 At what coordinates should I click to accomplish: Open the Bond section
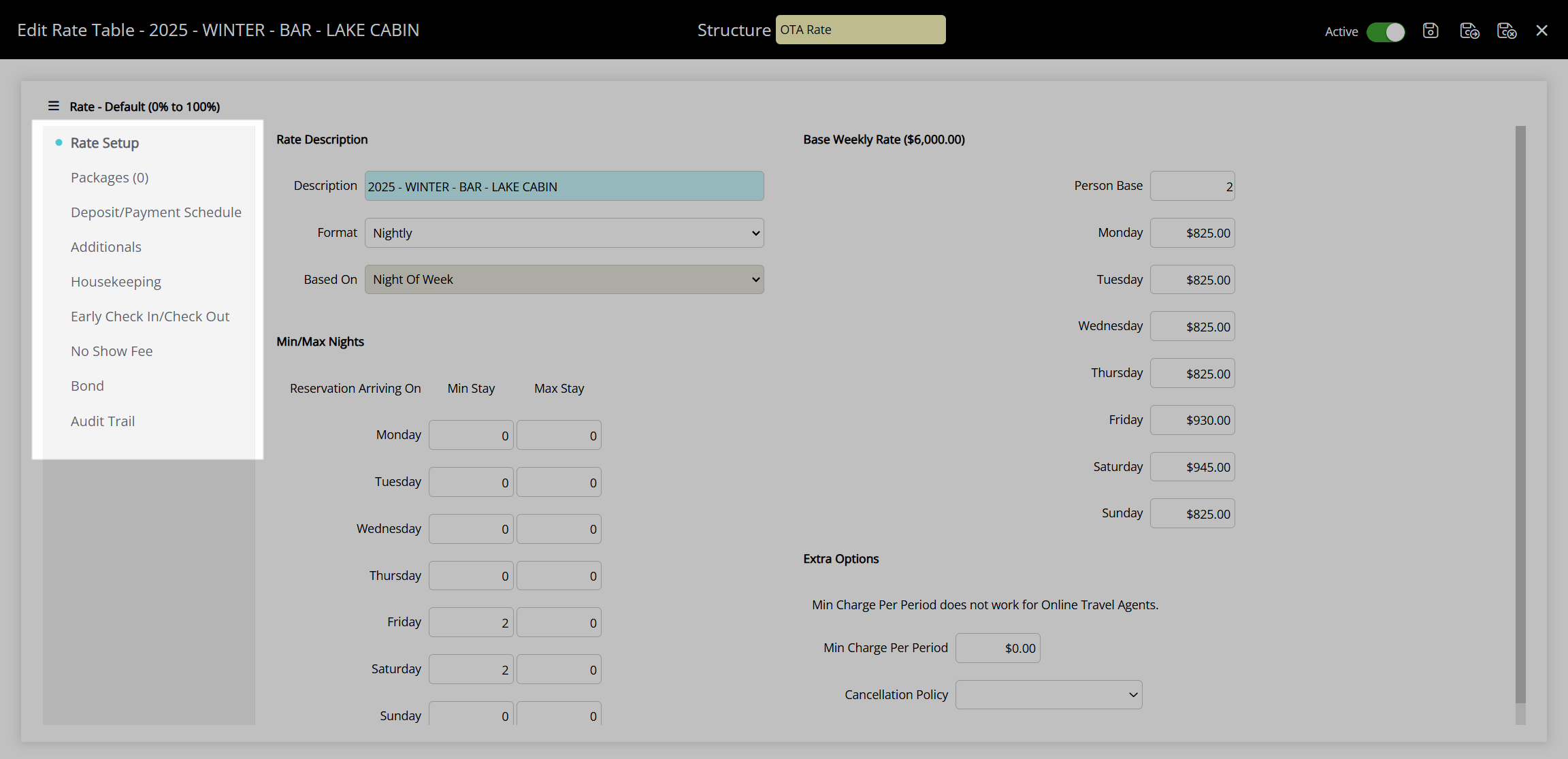tap(87, 386)
